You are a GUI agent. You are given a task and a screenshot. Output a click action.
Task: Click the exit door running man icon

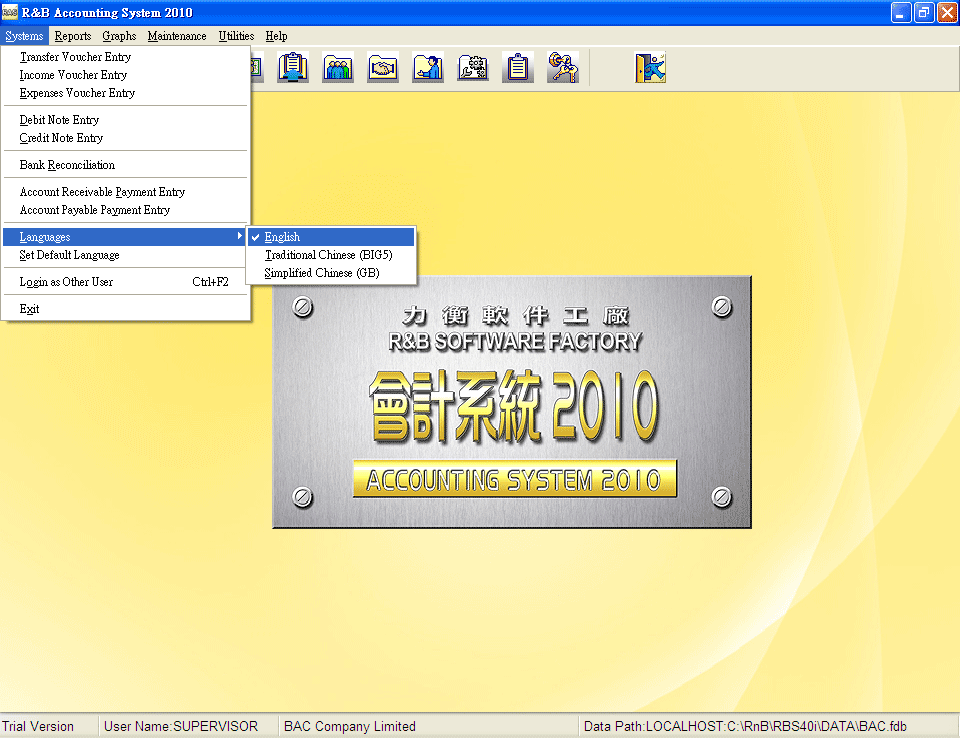click(x=650, y=67)
